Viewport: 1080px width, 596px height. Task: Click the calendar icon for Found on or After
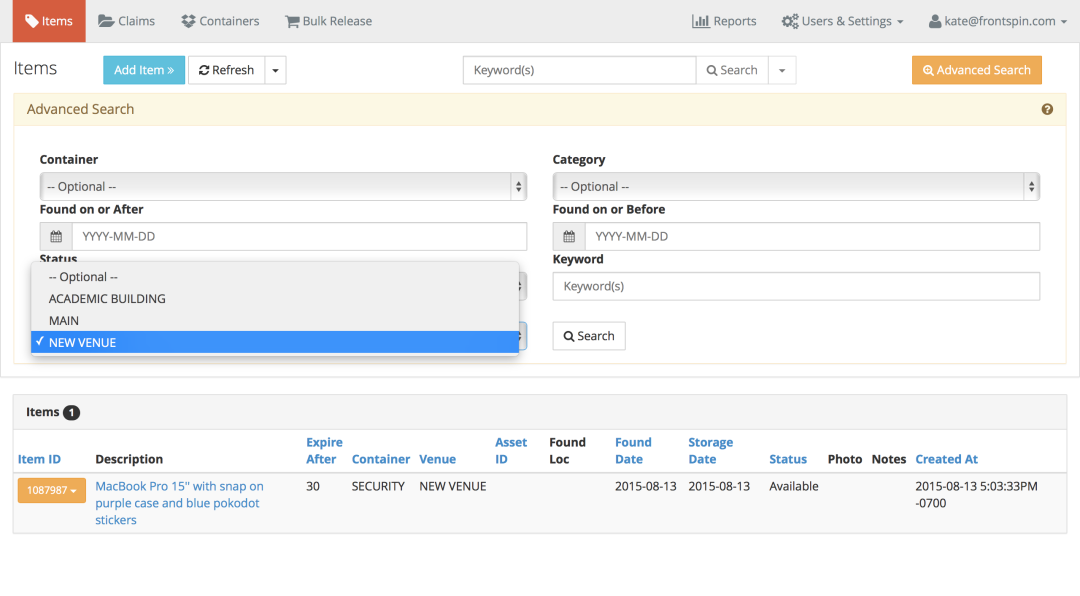point(56,236)
